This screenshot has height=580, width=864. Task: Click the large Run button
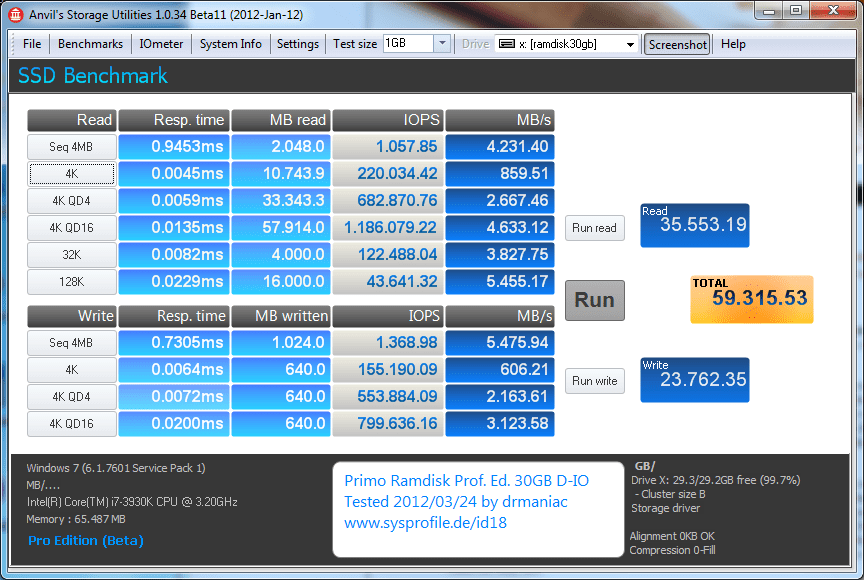595,300
